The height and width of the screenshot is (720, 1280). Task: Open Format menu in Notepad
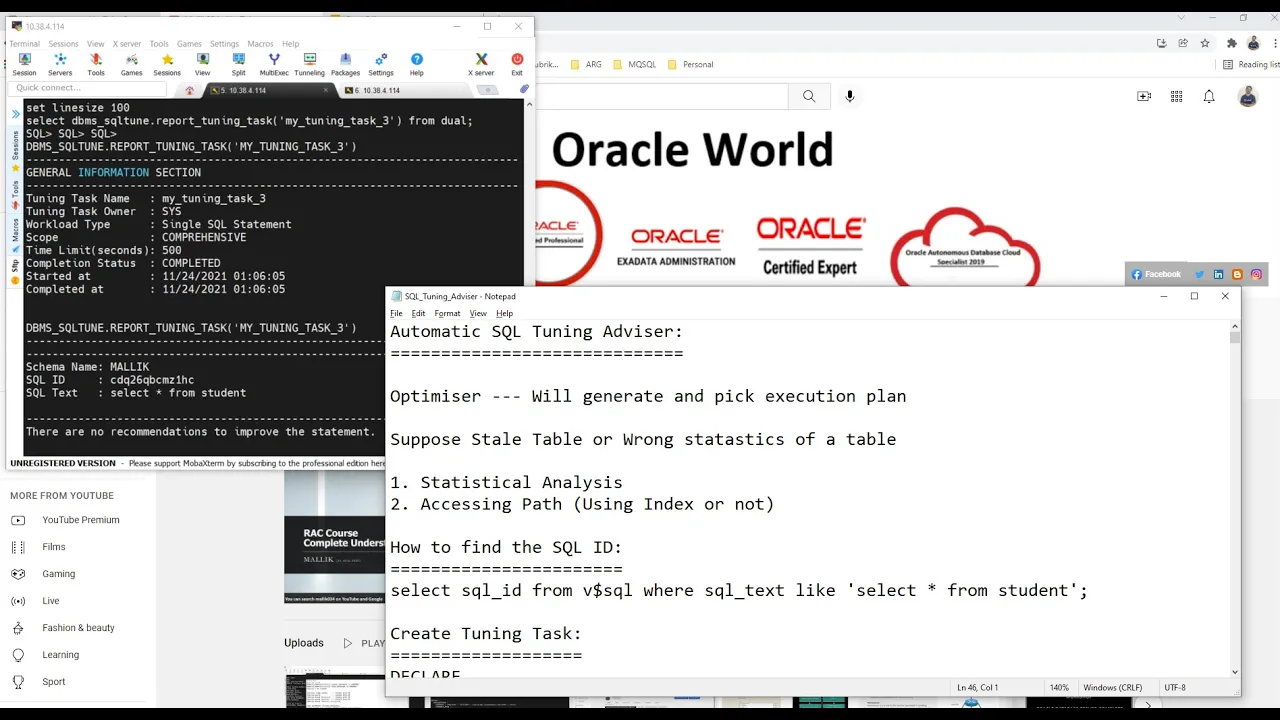tap(447, 313)
